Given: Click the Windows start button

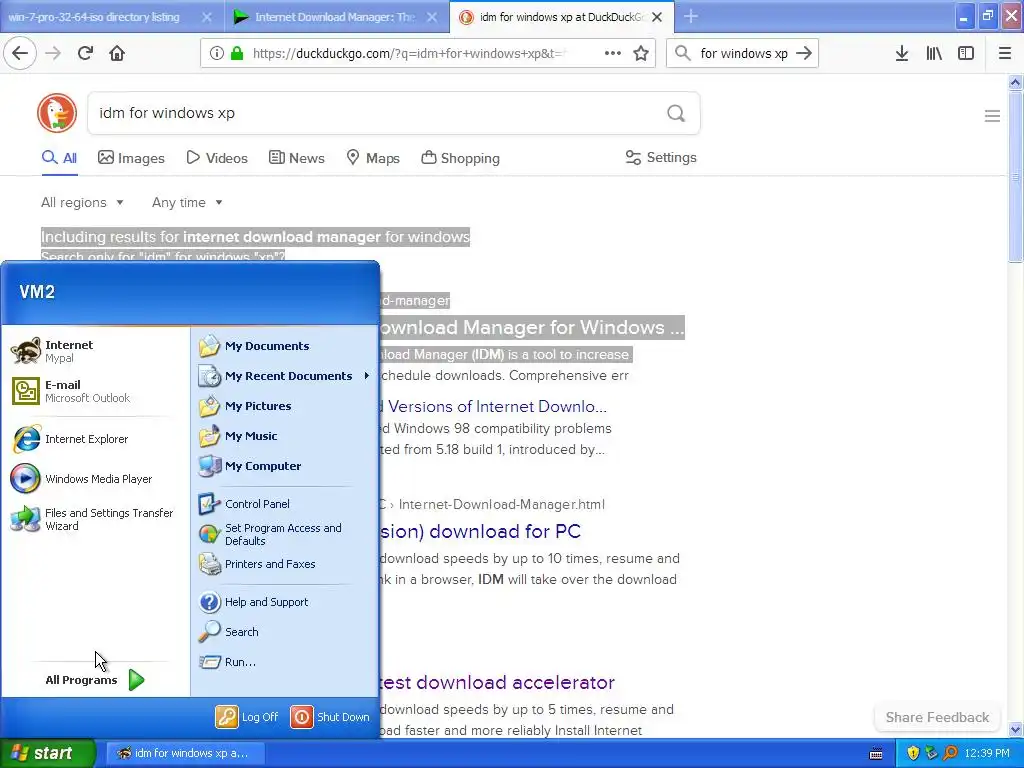Looking at the screenshot, I should tap(48, 753).
